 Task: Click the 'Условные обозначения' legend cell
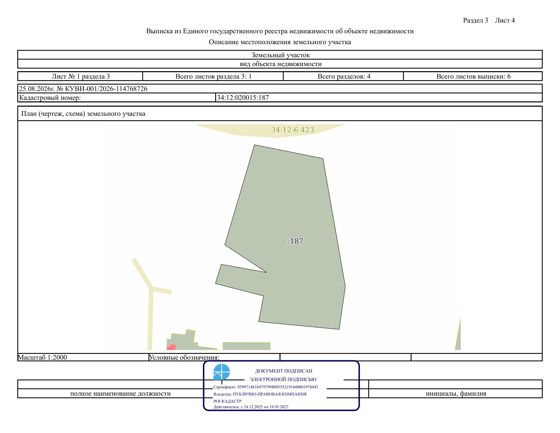(x=214, y=357)
